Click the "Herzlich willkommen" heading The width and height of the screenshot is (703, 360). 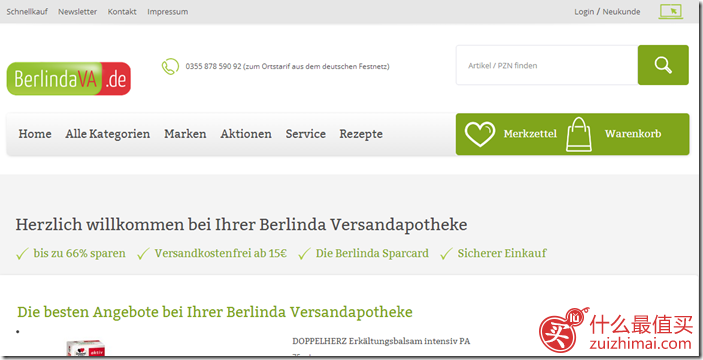click(241, 224)
